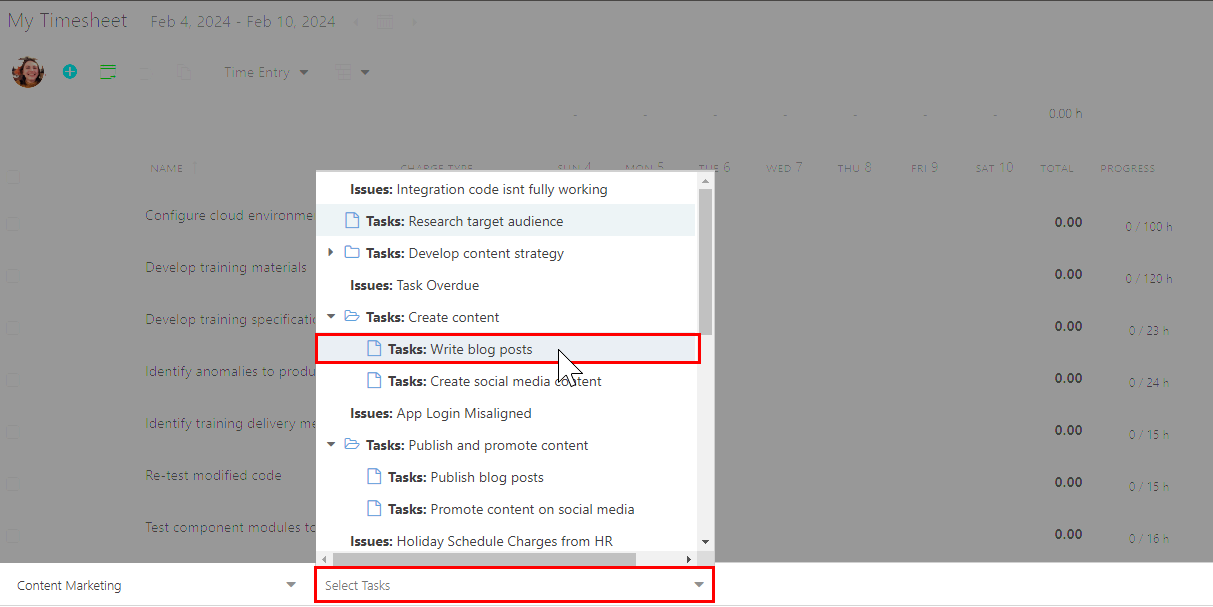Click the document icon beside Write blog posts
This screenshot has width=1213, height=607.
372,347
